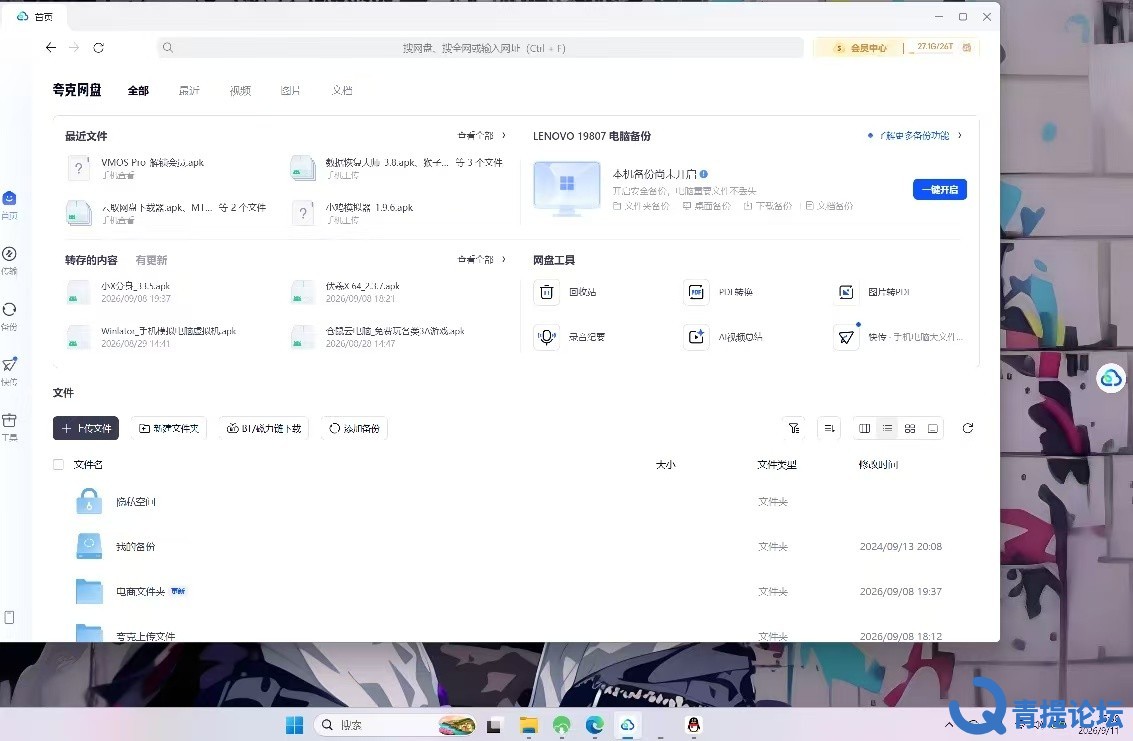Click the filter funnel icon above file list
Viewport: 1133px width, 741px height.
click(x=794, y=429)
